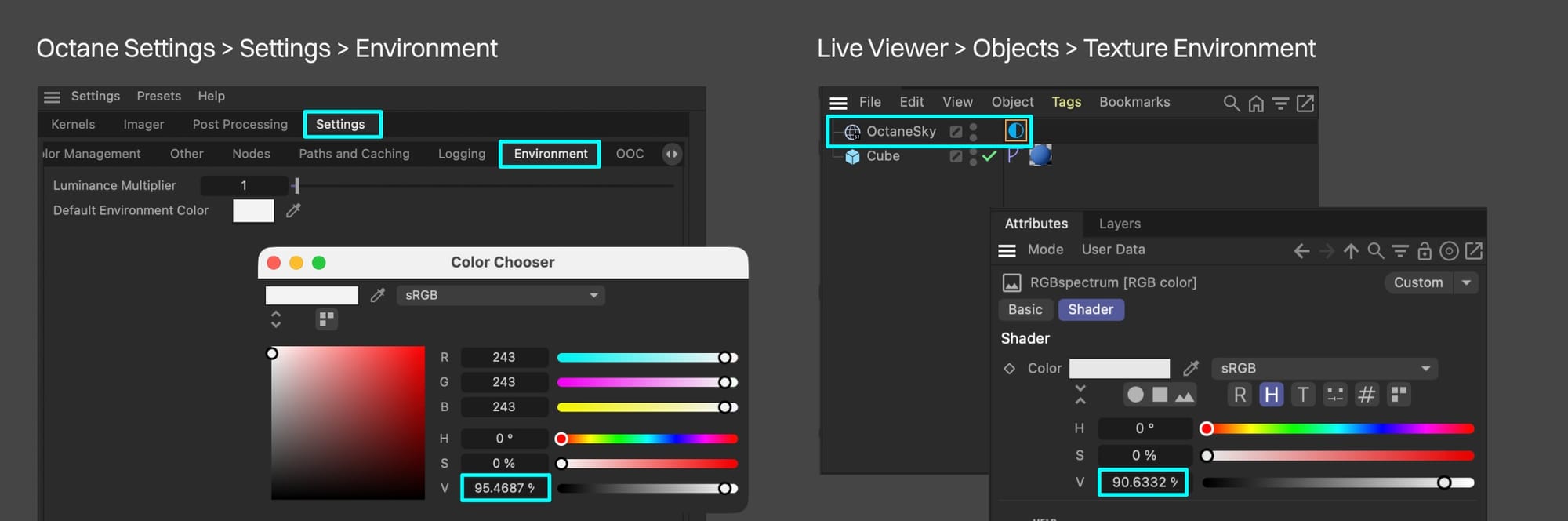The width and height of the screenshot is (1568, 521).
Task: Select the Cube's blue material tag
Action: [1040, 155]
